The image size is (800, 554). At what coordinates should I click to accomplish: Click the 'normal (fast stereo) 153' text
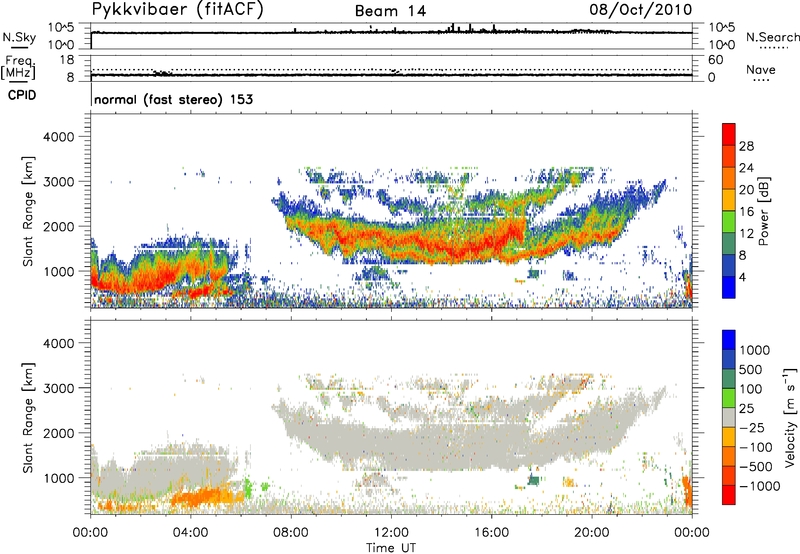173,99
